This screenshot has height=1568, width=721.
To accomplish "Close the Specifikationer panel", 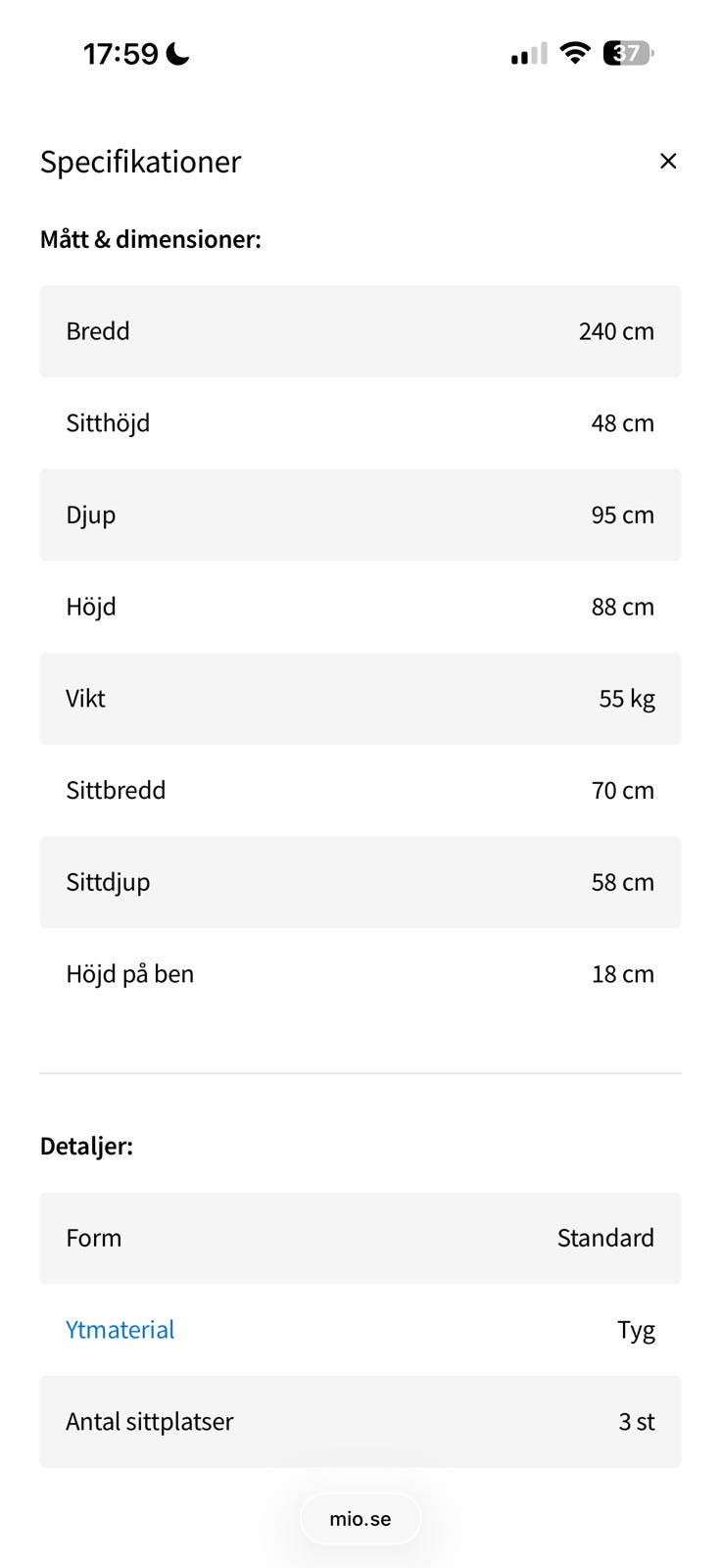I will coord(668,161).
